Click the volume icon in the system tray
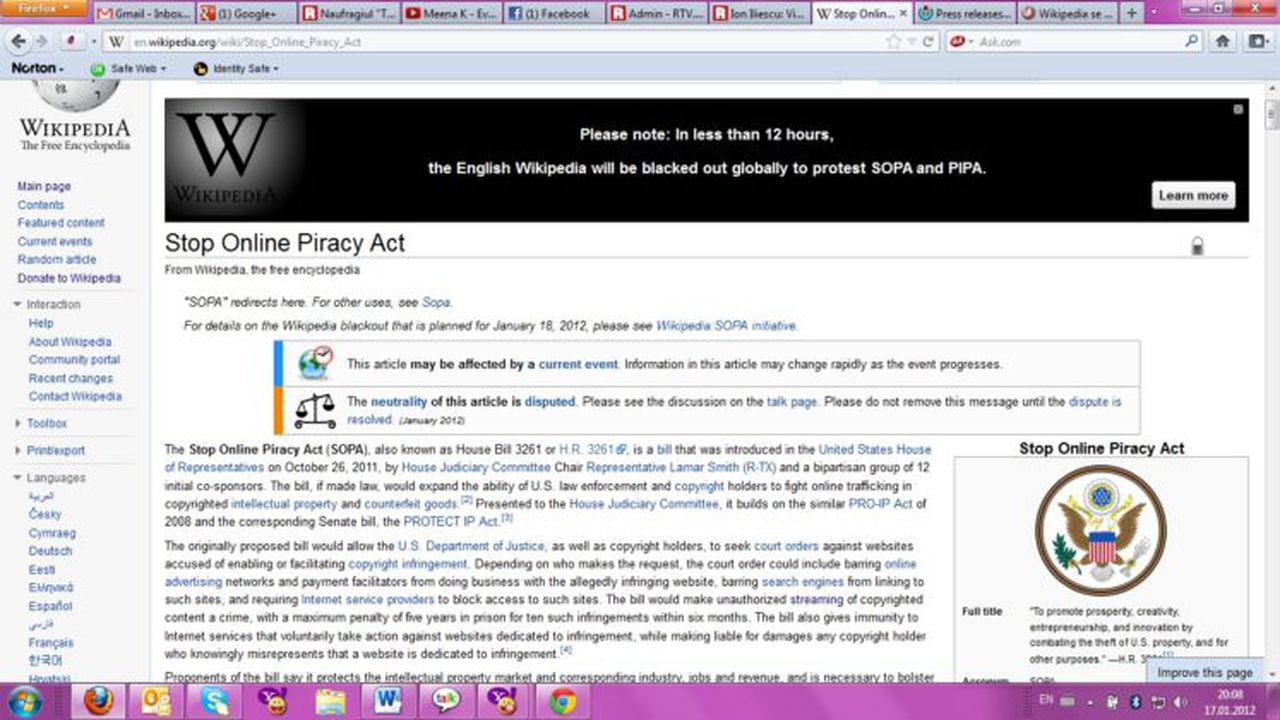Screen dimensions: 1280x720 click(x=1179, y=702)
